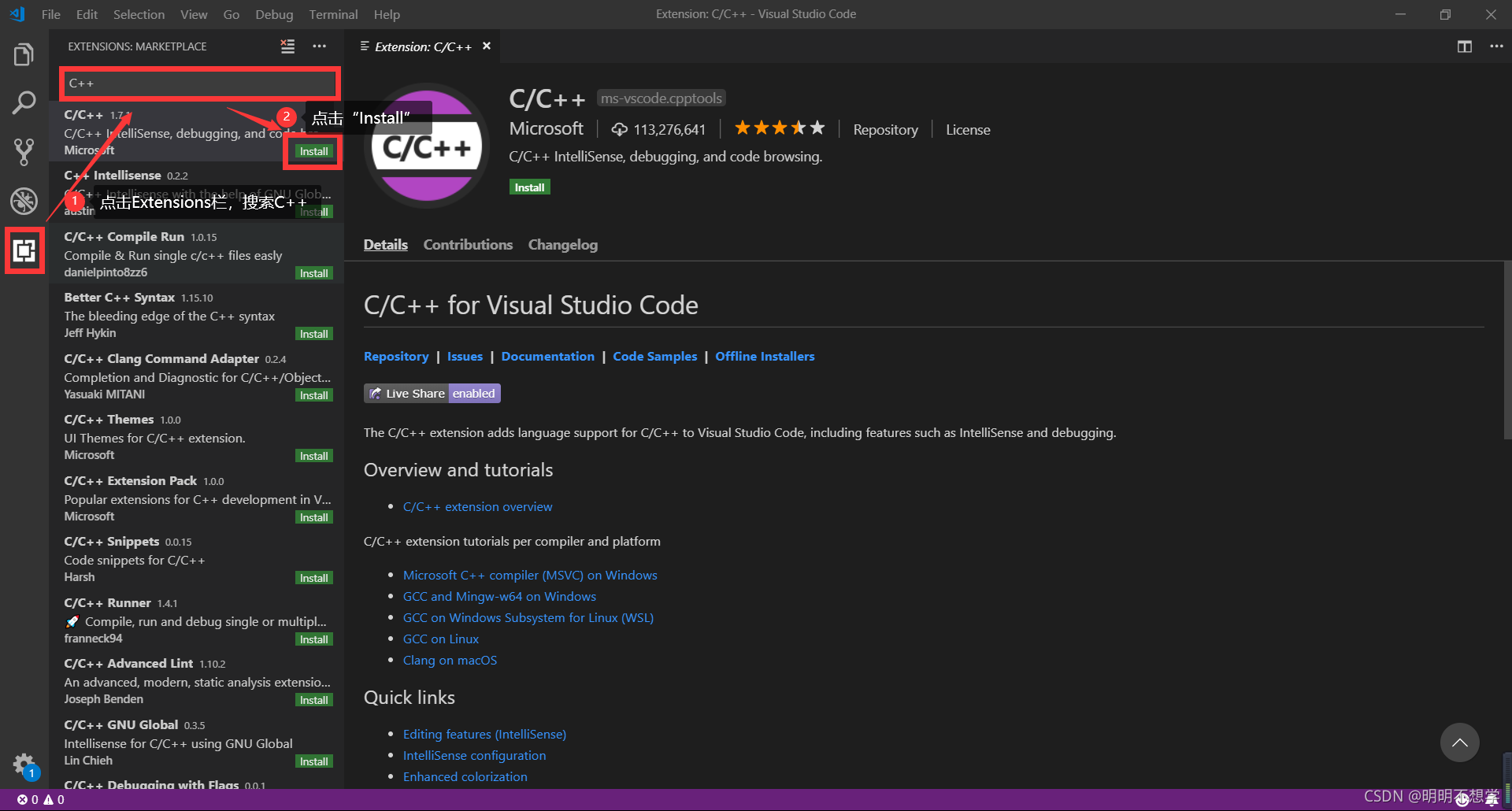
Task: Install C/C++ Snippets extension
Action: click(x=313, y=578)
